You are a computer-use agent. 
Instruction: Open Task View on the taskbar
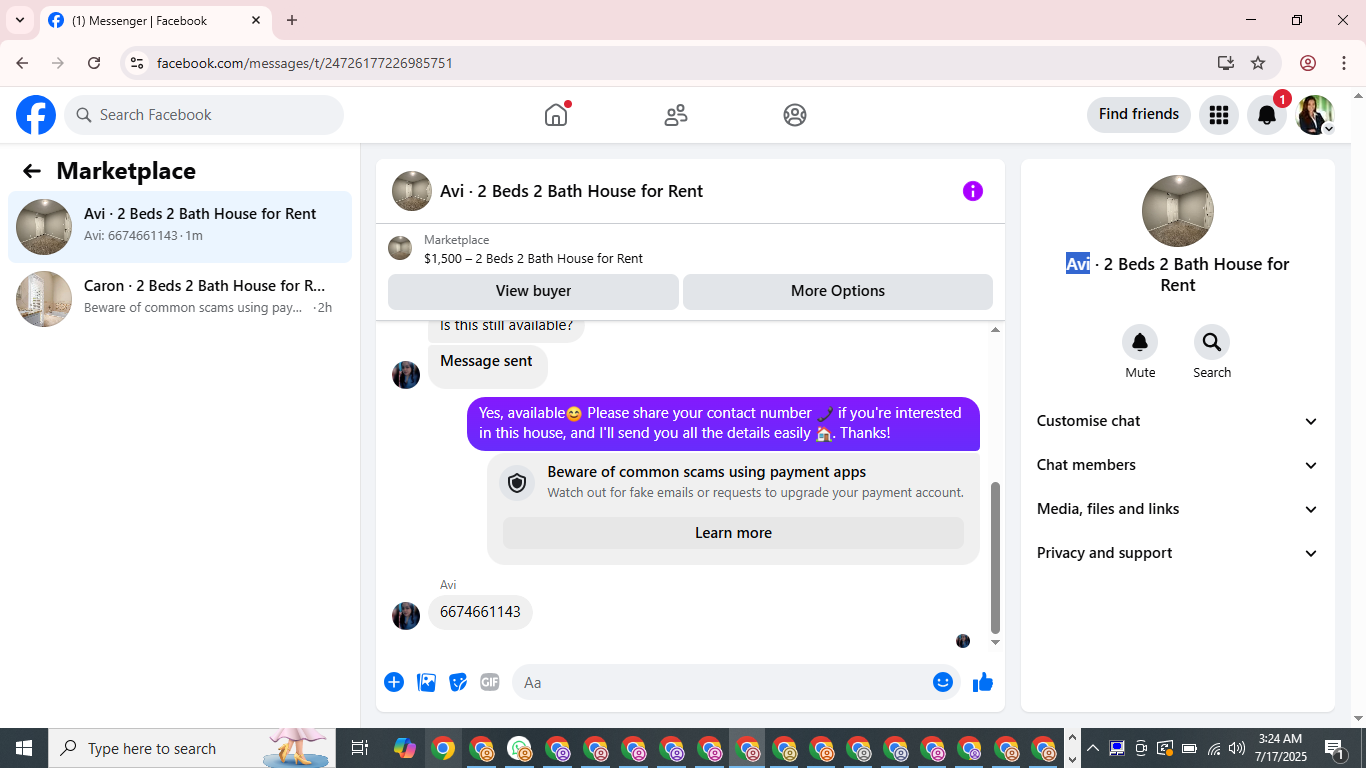pyautogui.click(x=360, y=748)
